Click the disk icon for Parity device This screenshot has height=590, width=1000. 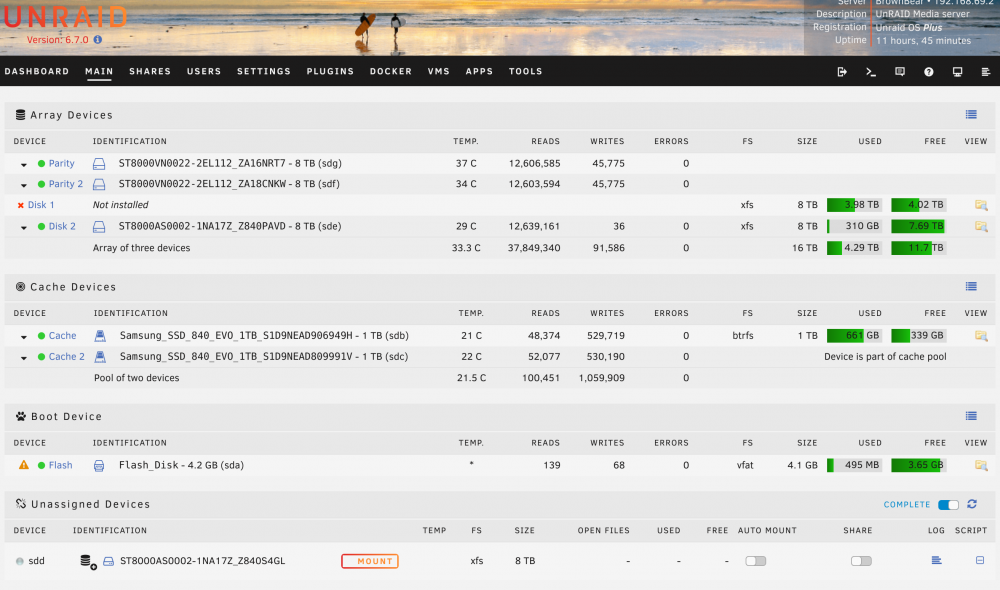coord(99,164)
